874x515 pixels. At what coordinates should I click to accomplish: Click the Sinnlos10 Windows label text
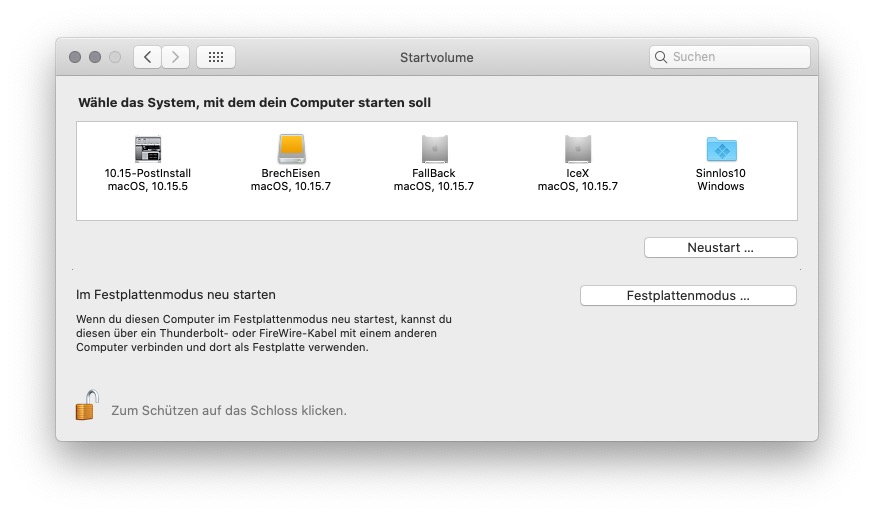pos(721,180)
